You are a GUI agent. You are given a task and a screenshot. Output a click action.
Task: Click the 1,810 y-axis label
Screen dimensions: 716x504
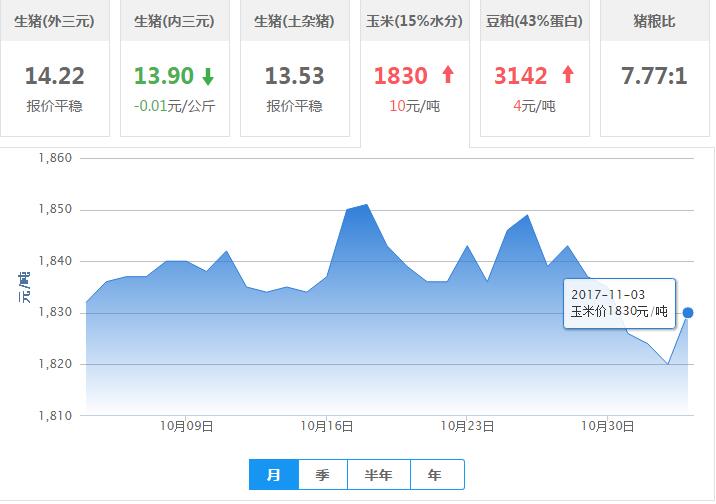pos(55,416)
